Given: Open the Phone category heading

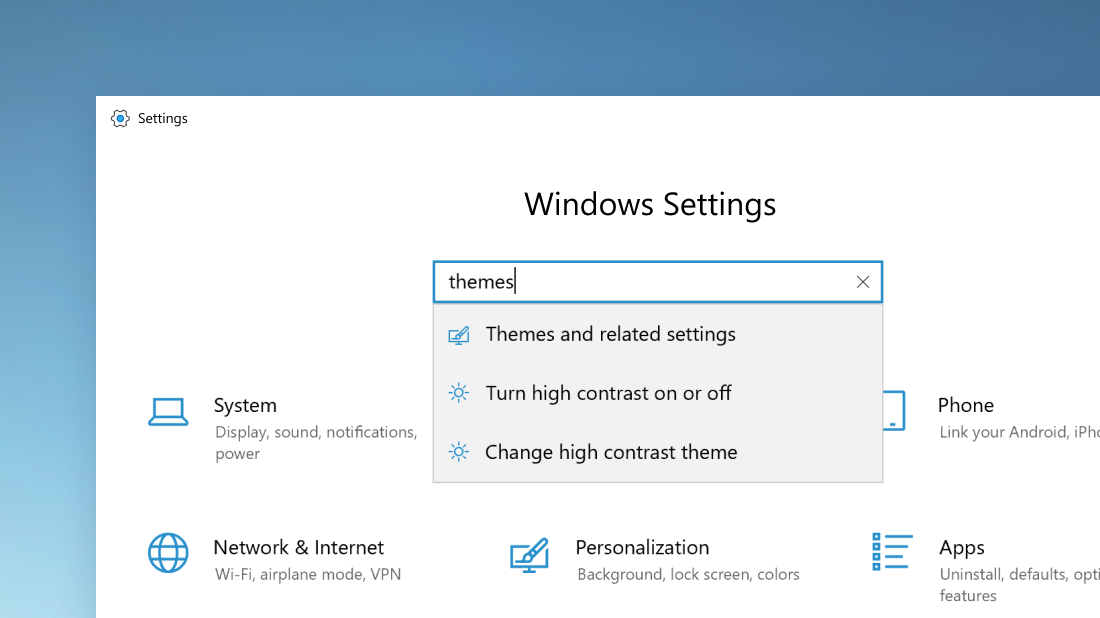Looking at the screenshot, I should click(965, 405).
